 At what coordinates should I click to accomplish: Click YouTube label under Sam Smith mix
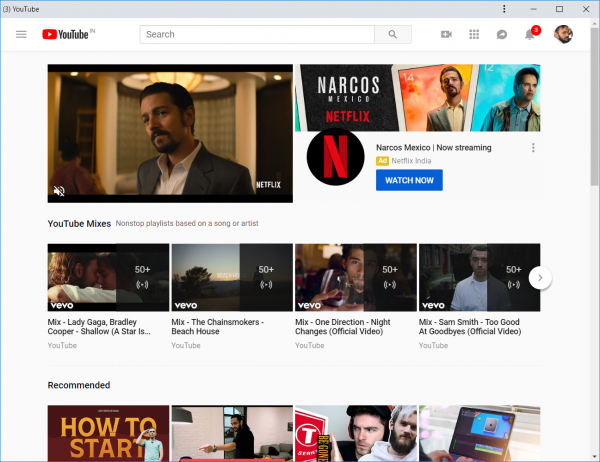coord(433,346)
